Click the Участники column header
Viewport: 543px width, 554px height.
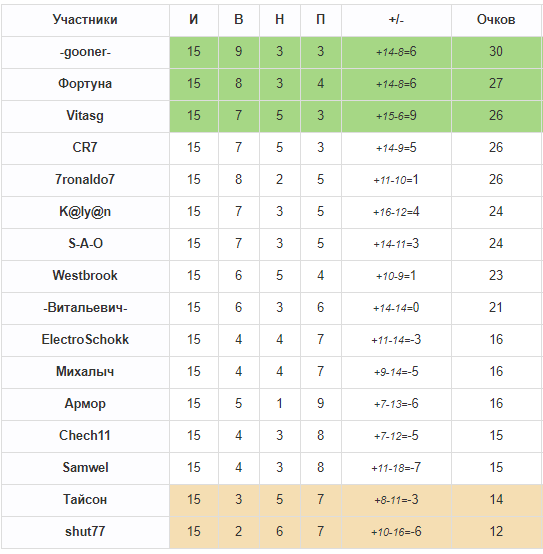pyautogui.click(x=85, y=19)
